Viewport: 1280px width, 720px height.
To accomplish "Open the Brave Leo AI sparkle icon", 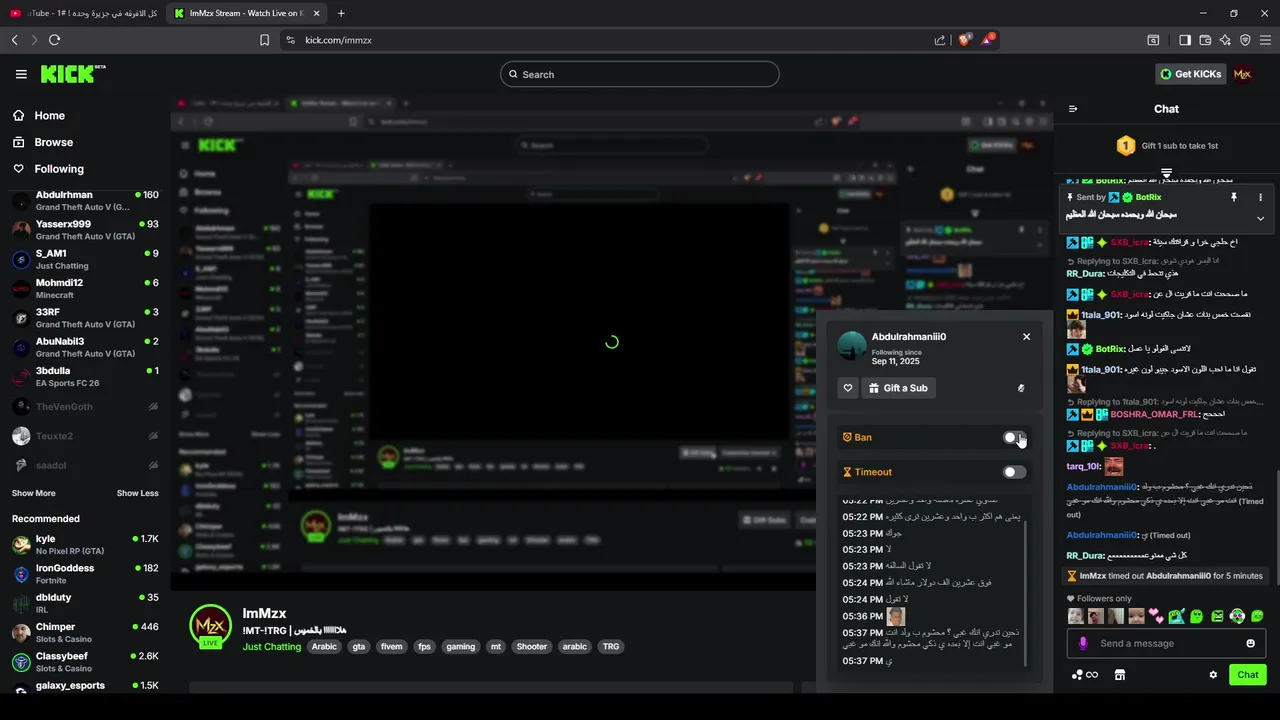I will point(1225,40).
